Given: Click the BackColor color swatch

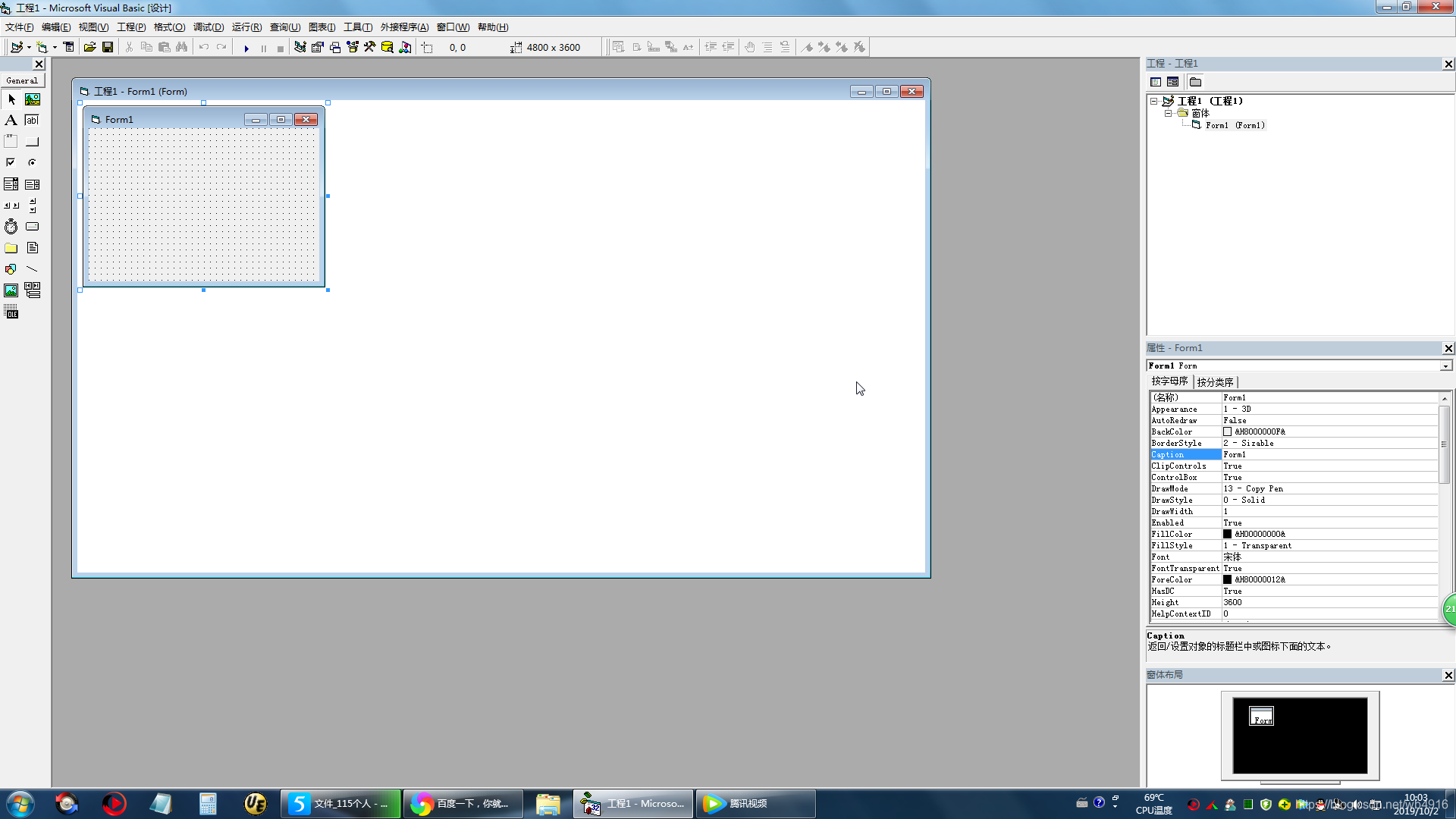Looking at the screenshot, I should pyautogui.click(x=1227, y=431).
